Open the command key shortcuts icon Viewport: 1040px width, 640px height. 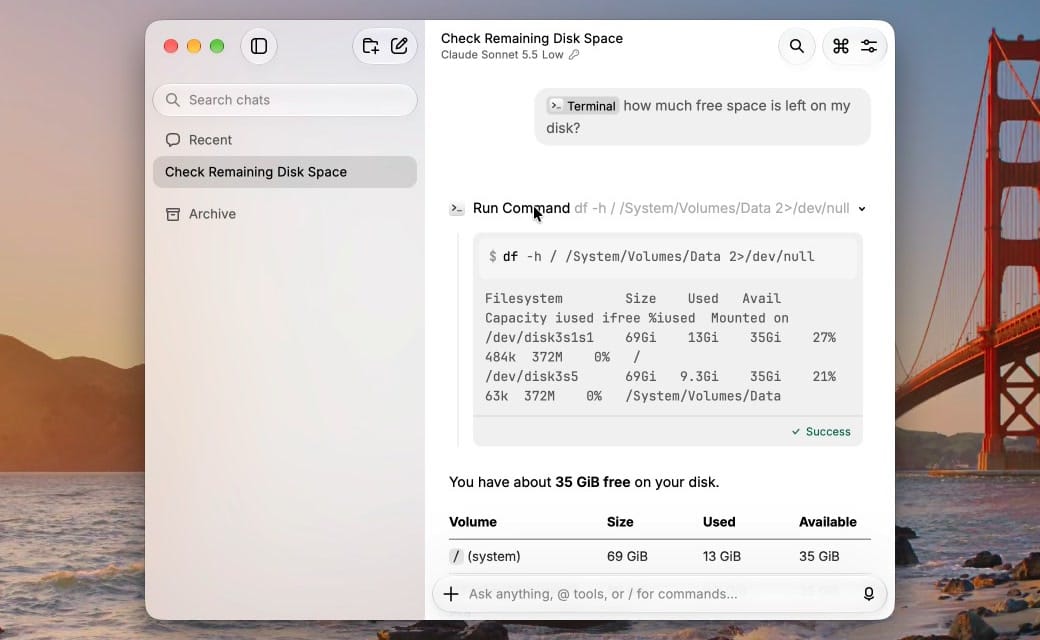coord(840,46)
